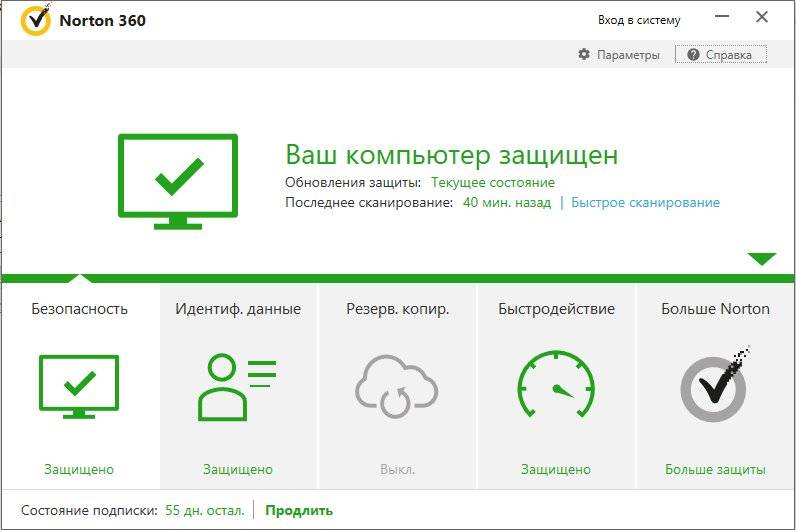Open the Быстродействие tab
Image resolution: width=796 pixels, height=530 pixels.
click(x=556, y=386)
